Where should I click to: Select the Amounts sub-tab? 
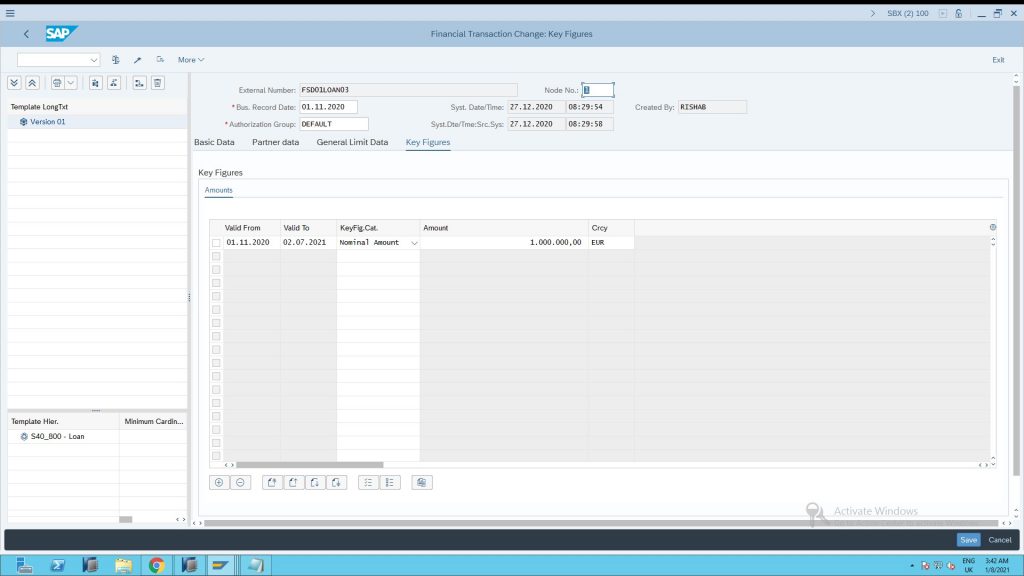tap(218, 190)
